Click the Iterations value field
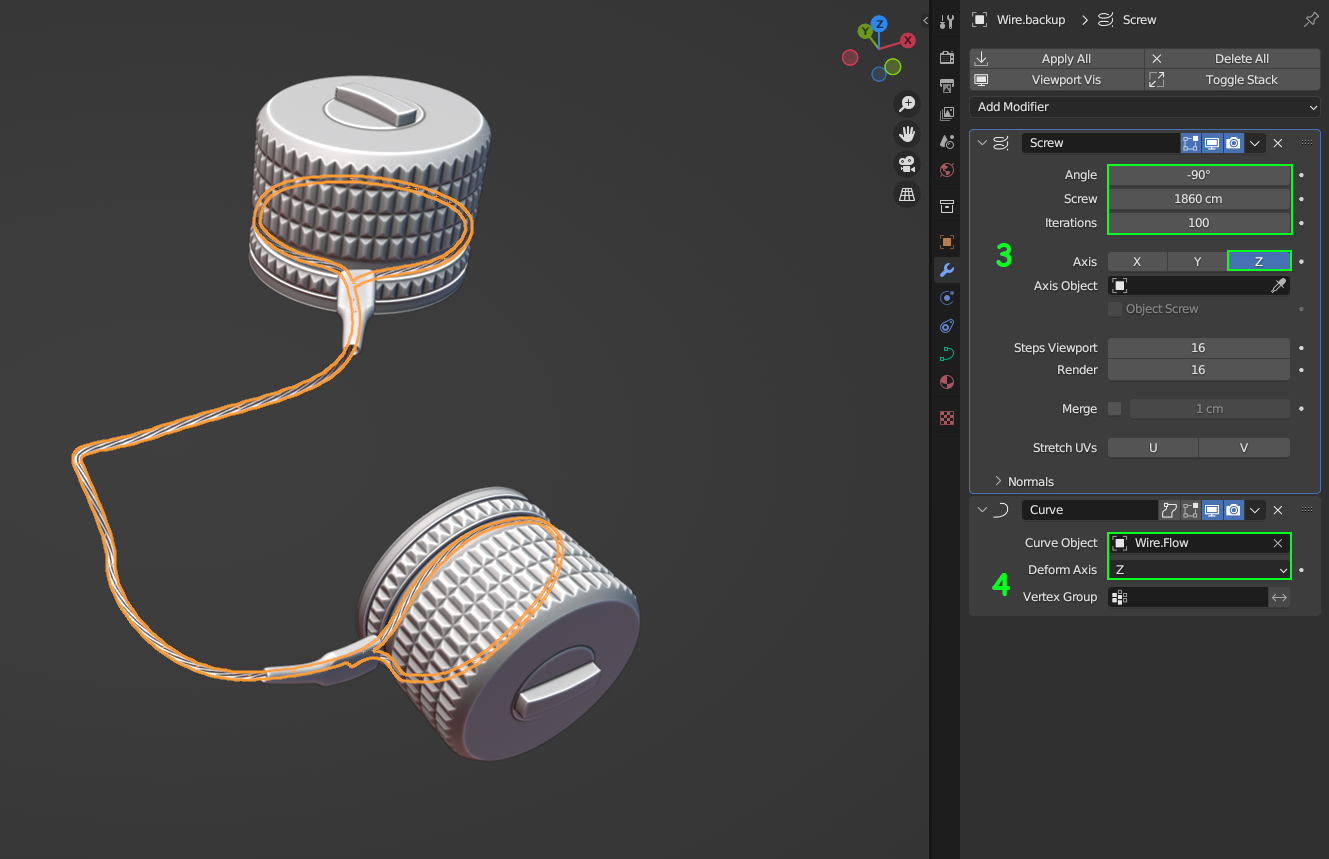Viewport: 1329px width, 859px height. click(x=1198, y=223)
